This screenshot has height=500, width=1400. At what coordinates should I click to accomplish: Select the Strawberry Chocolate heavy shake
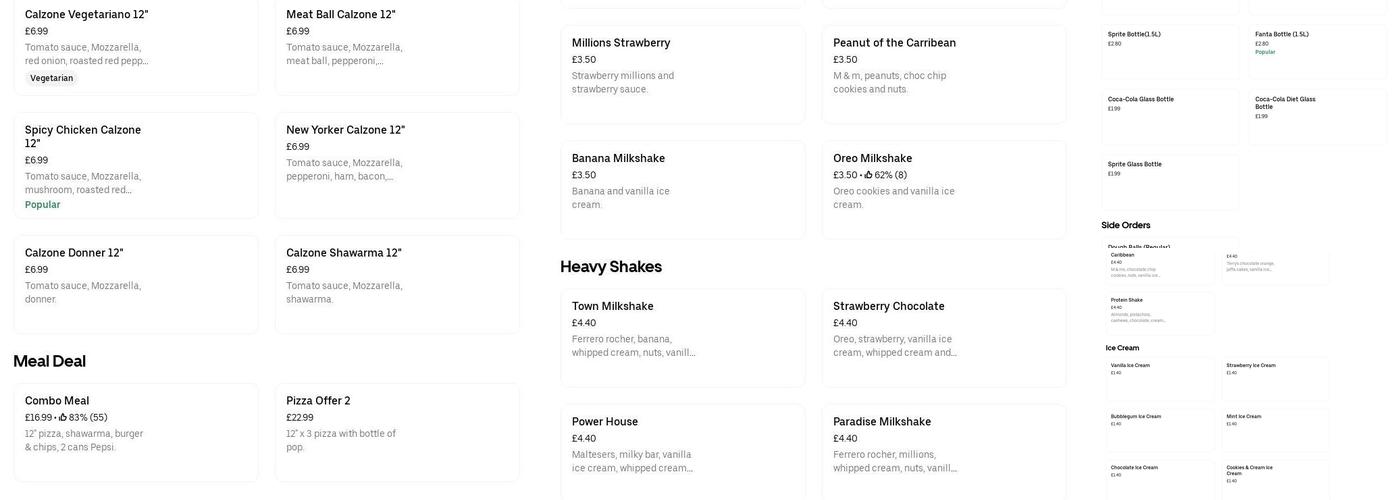coord(943,338)
